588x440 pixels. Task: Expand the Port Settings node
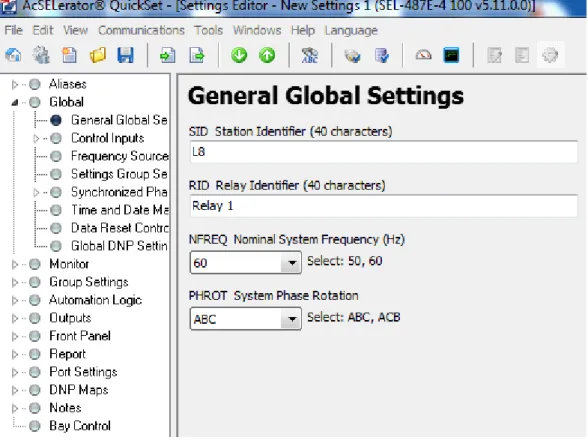15,372
